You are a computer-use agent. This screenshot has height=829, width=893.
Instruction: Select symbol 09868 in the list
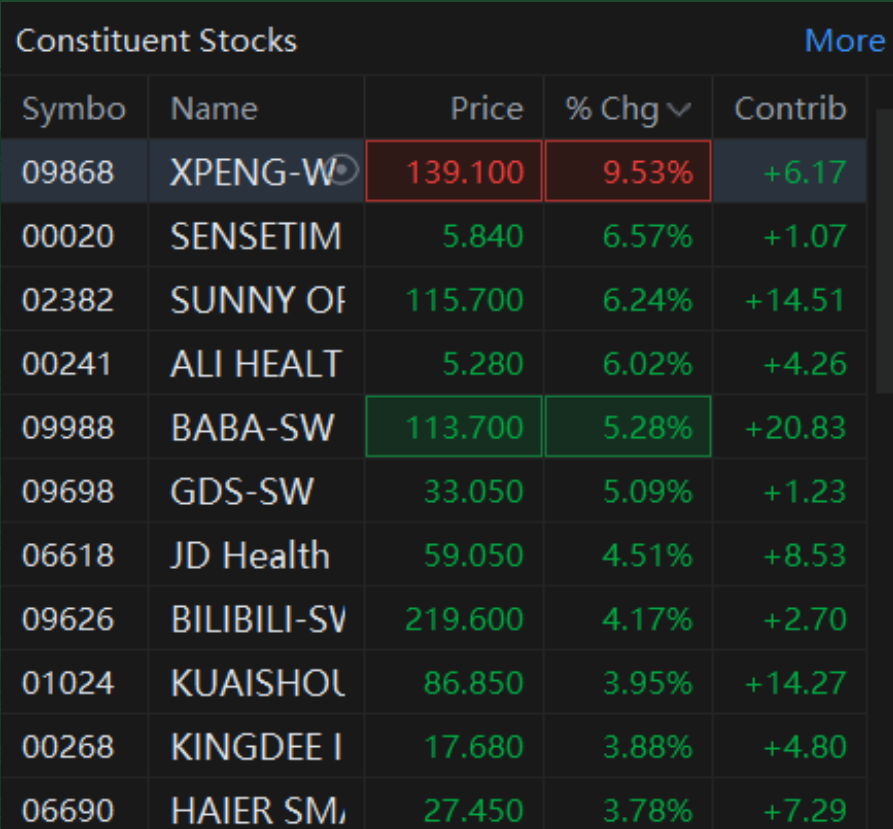click(x=68, y=172)
